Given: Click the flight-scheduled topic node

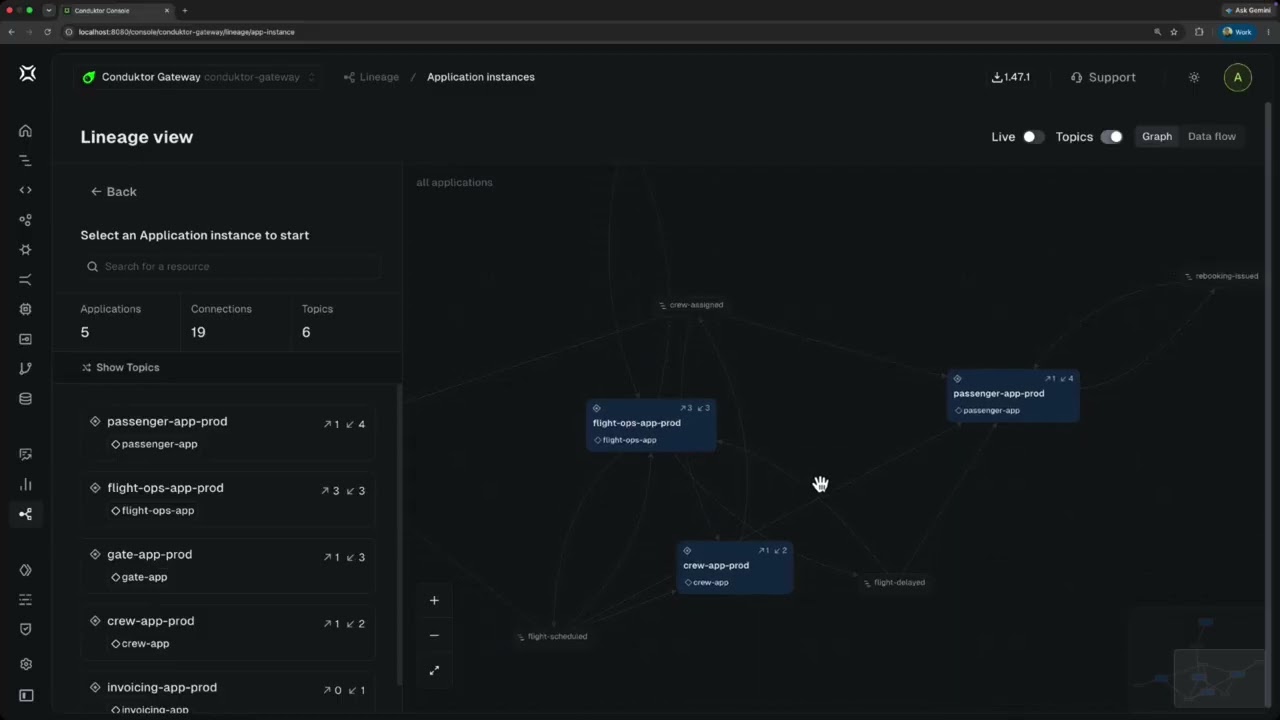Looking at the screenshot, I should click(x=552, y=636).
